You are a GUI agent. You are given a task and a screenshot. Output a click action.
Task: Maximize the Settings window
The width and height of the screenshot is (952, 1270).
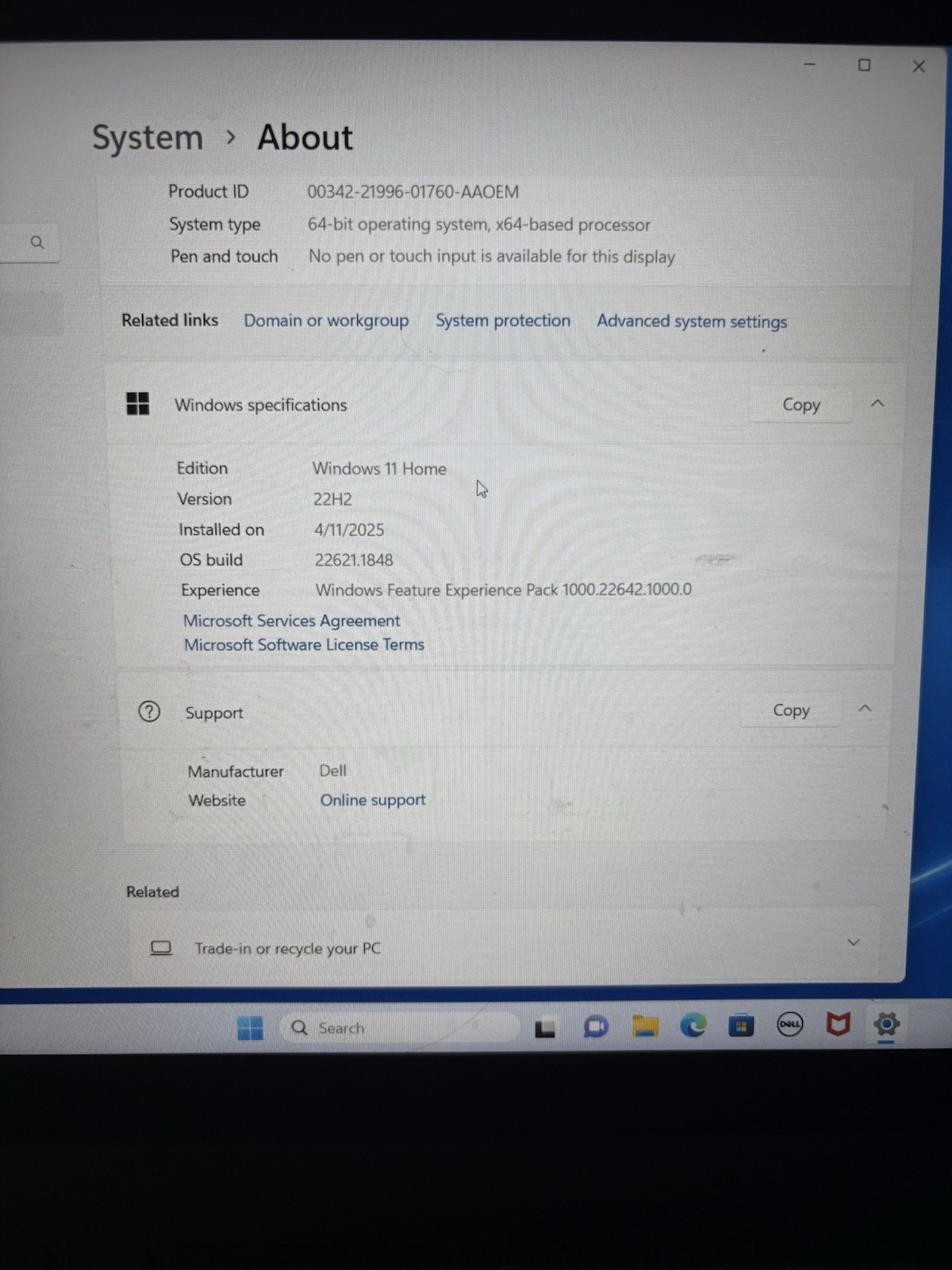click(865, 65)
